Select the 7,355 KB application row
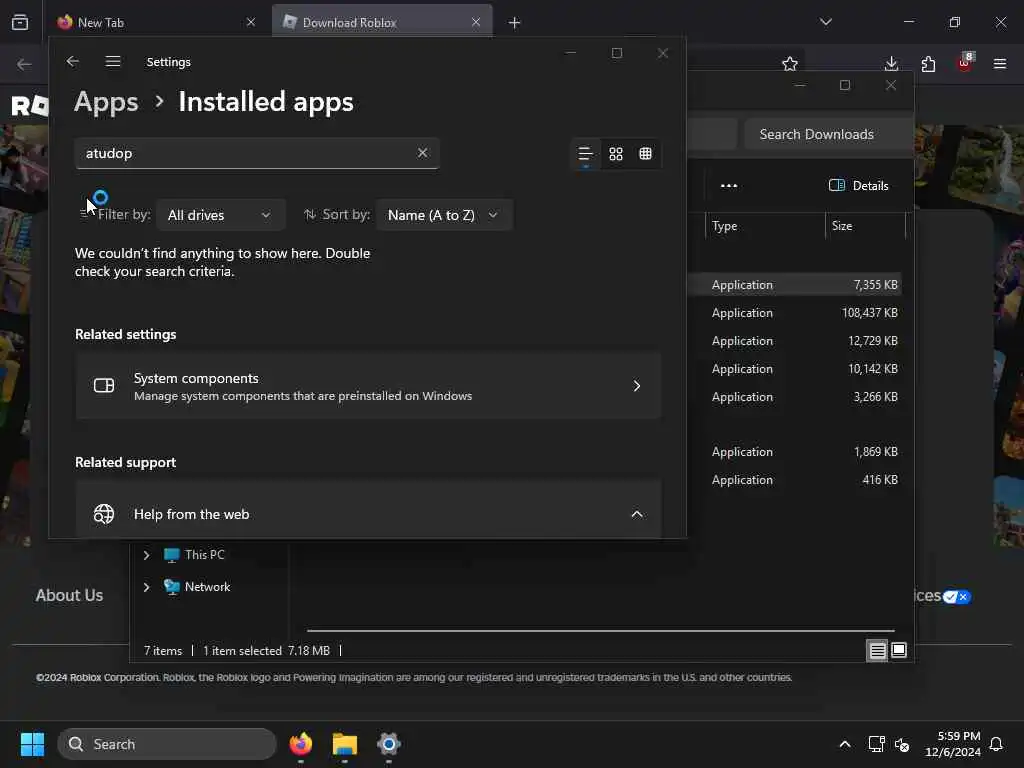Viewport: 1024px width, 768px height. (795, 285)
